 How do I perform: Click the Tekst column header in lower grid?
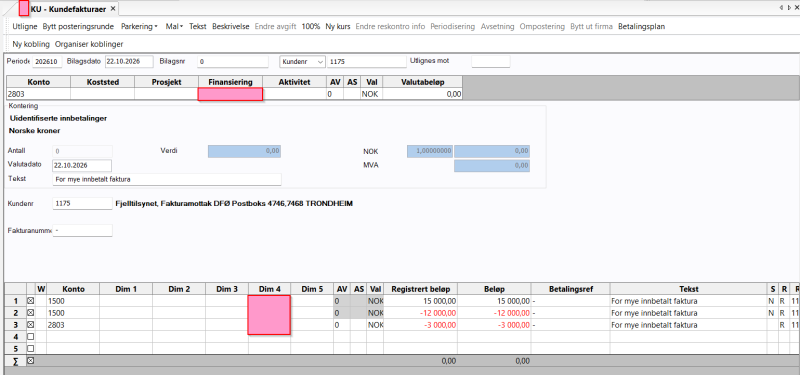(x=689, y=289)
